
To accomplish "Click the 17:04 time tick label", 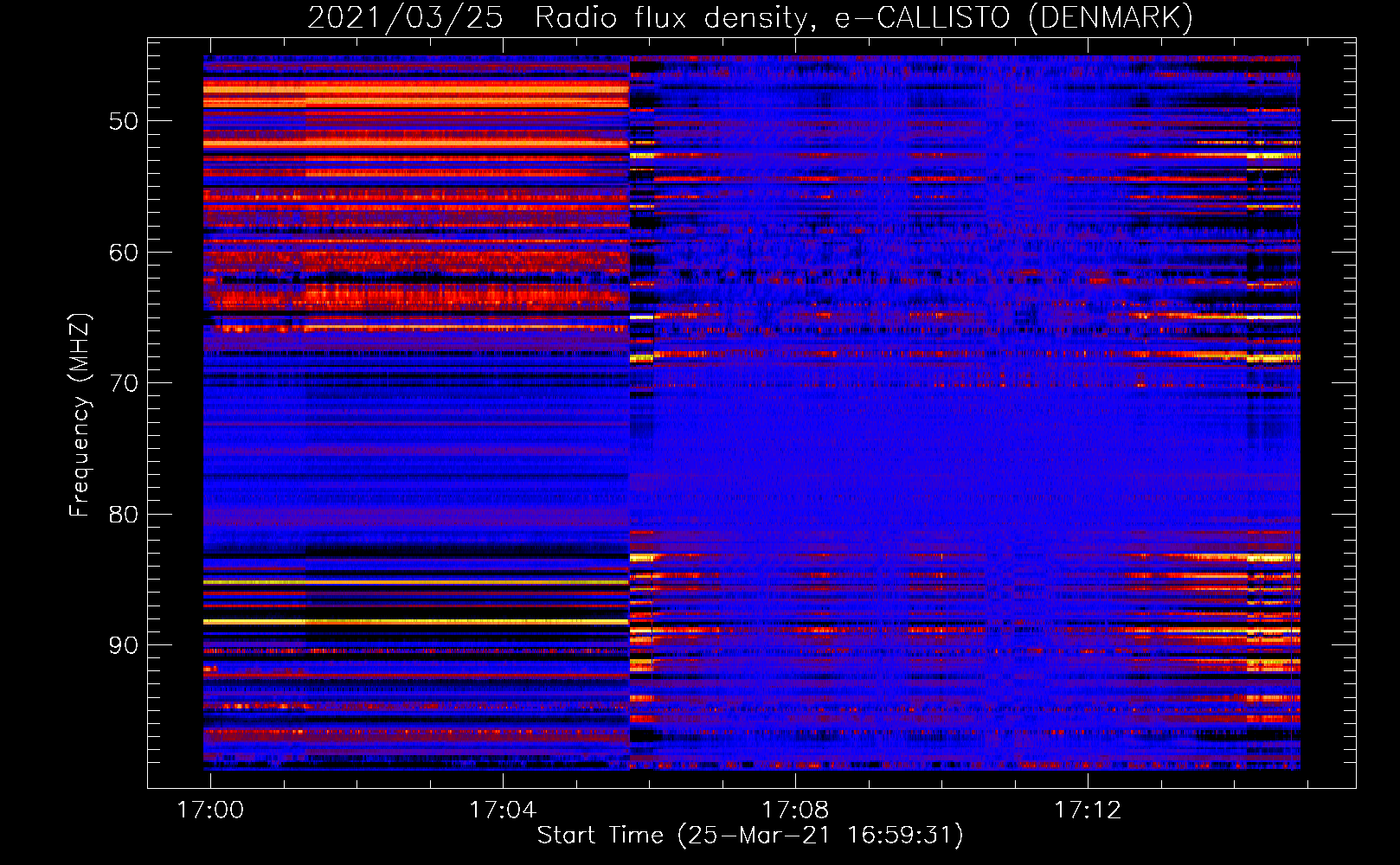I will pyautogui.click(x=503, y=811).
